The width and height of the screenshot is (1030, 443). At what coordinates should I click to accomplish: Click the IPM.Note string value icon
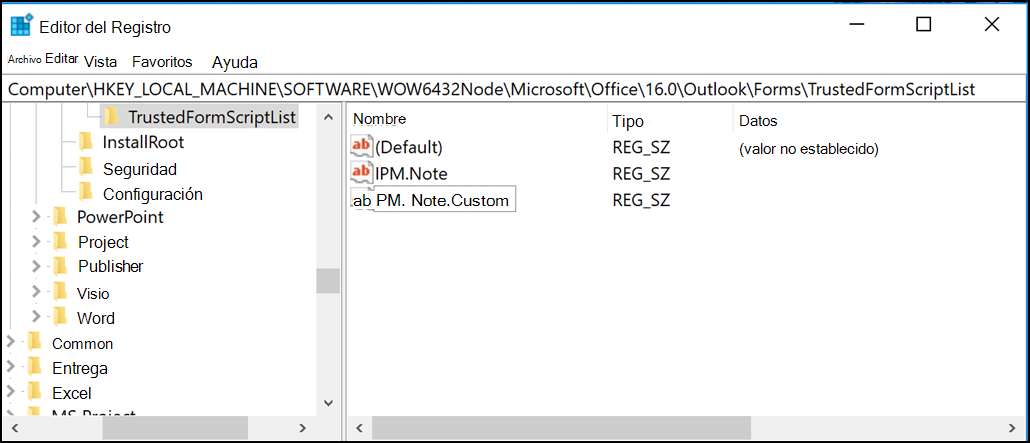[362, 173]
